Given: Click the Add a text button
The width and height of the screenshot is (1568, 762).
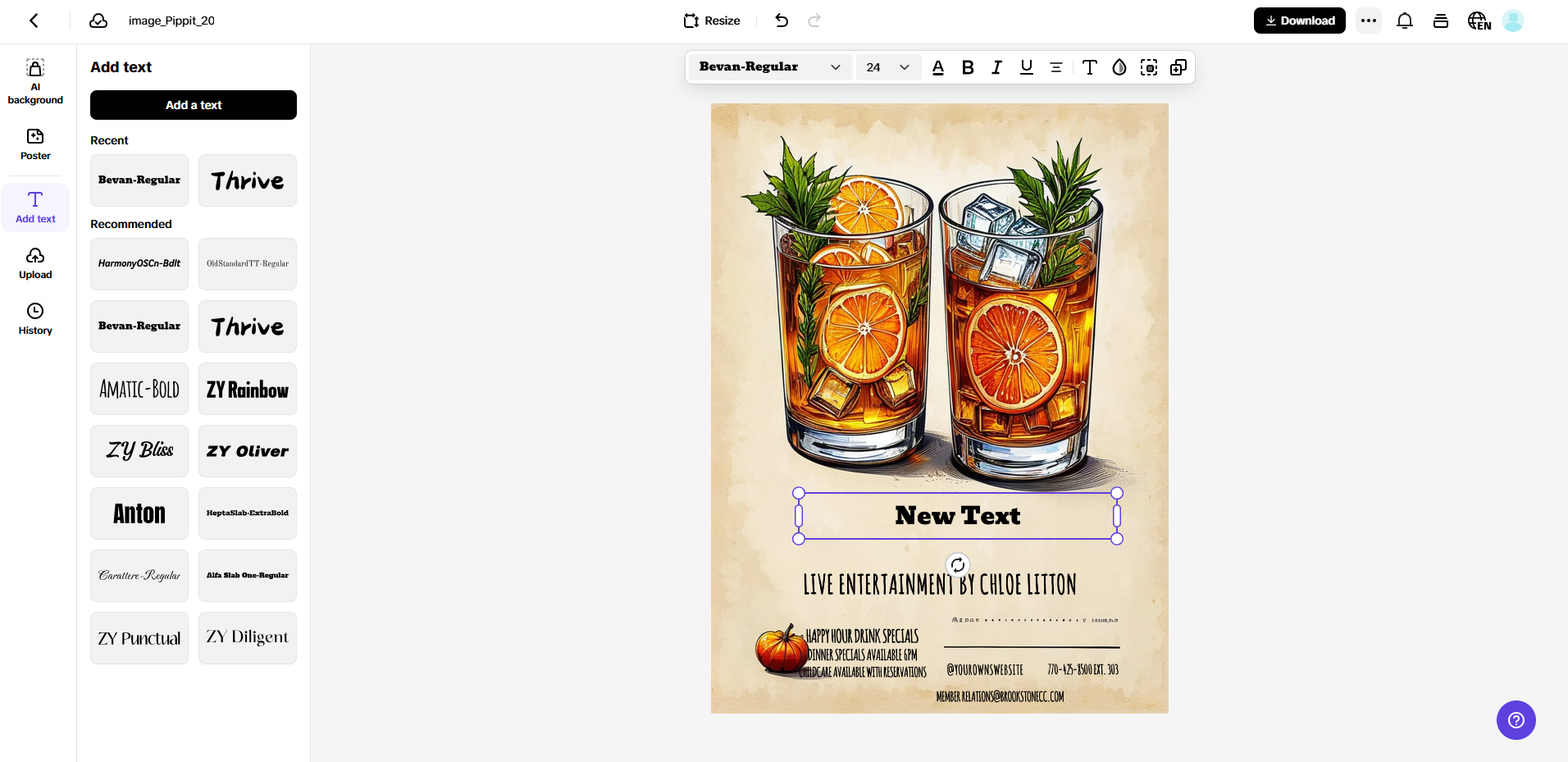Looking at the screenshot, I should tap(193, 105).
